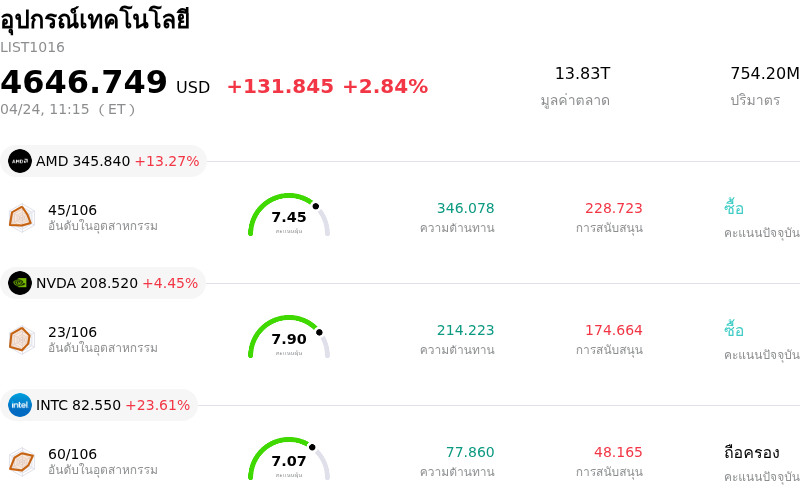Click the NVDA company logo icon
Viewport: 800px width, 499px height.
(20, 283)
